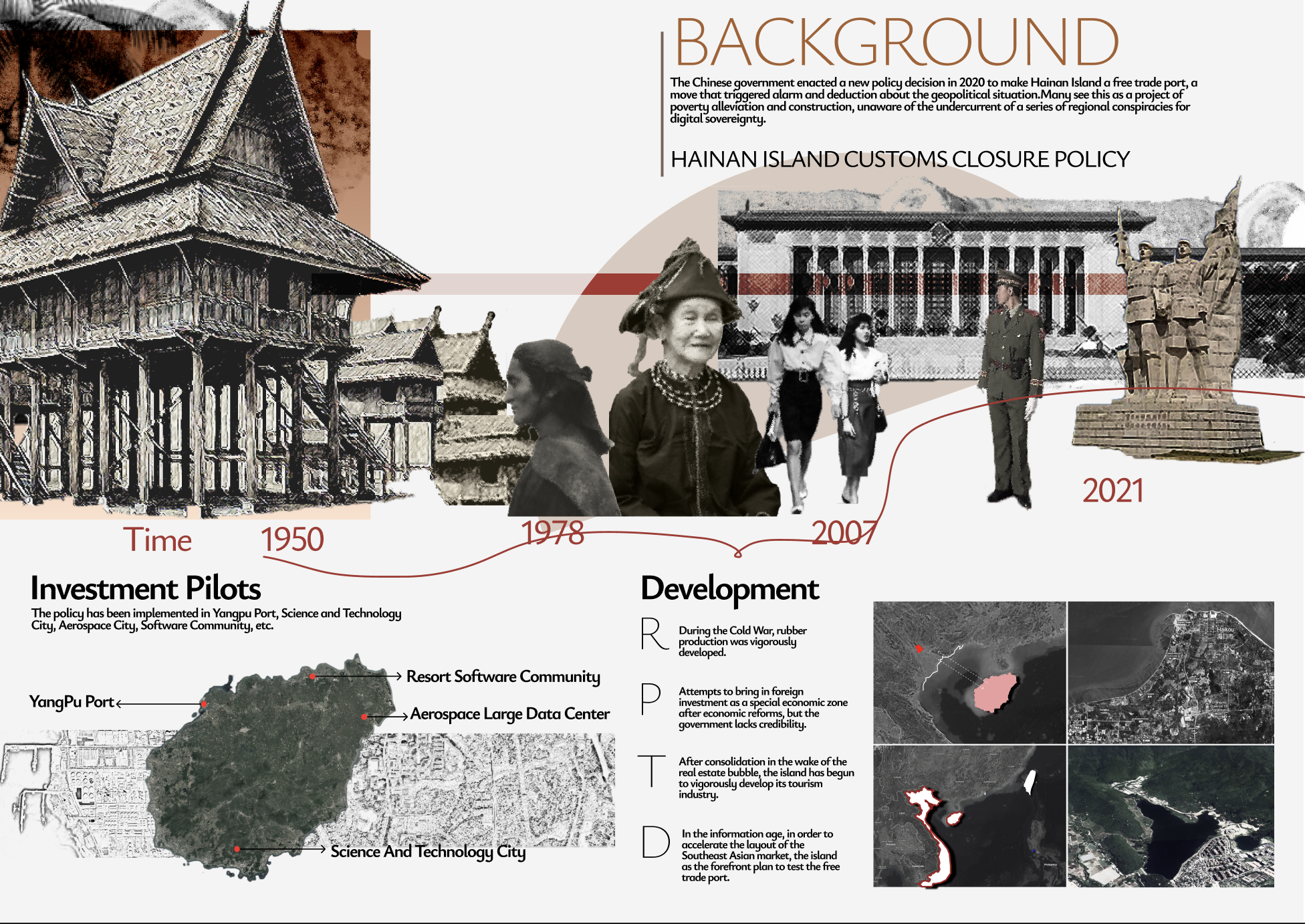The height and width of the screenshot is (924, 1305).
Task: Click the 1950 timeline year label
Action: click(x=292, y=540)
